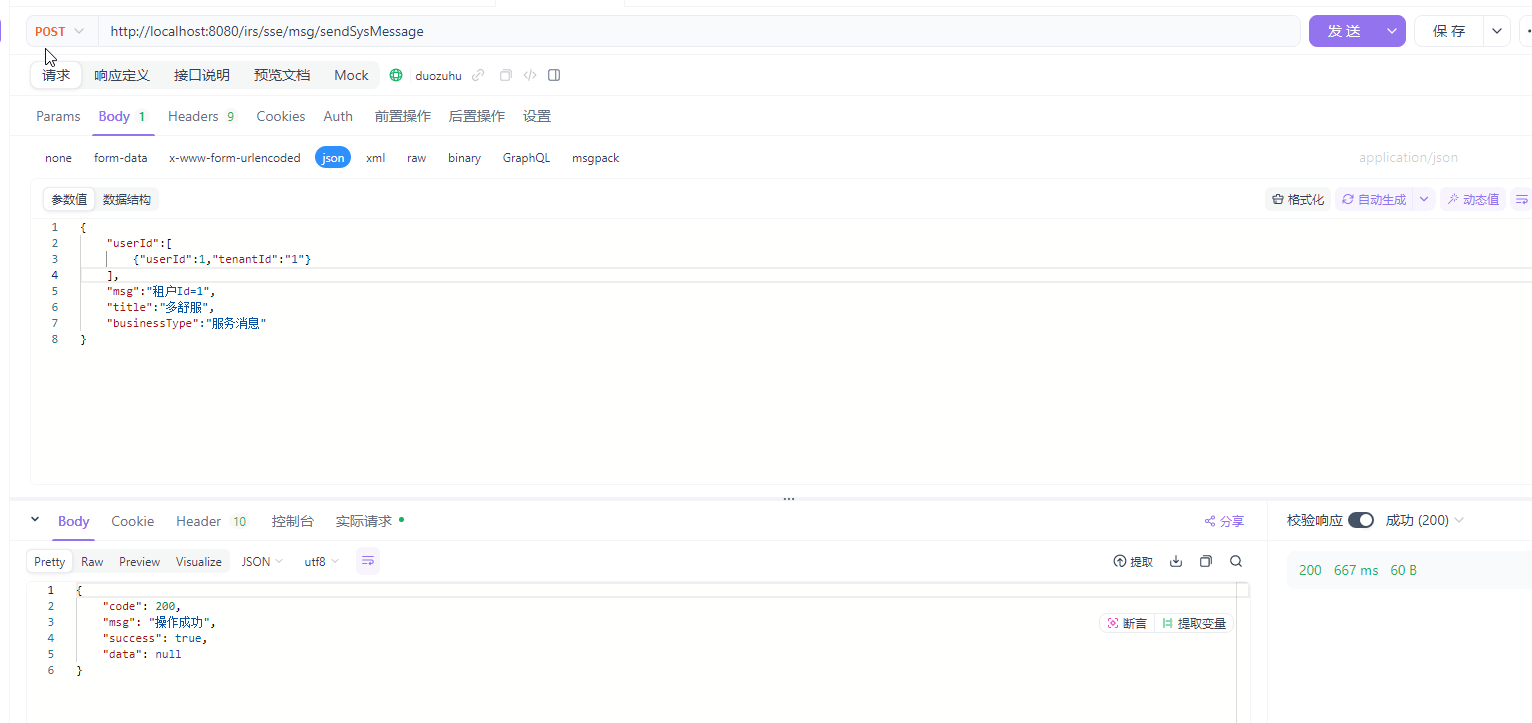
Task: Open the save button dropdown arrow
Action: coord(1497,31)
